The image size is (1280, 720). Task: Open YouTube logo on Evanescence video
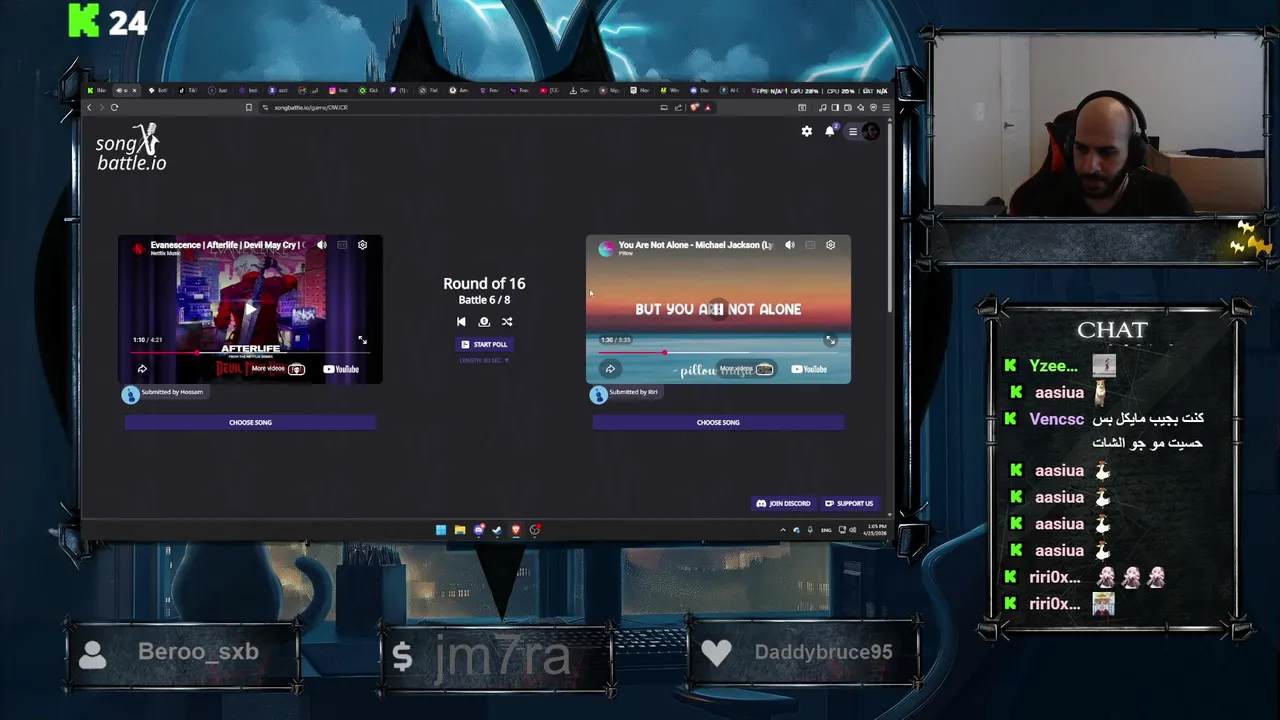coord(341,369)
